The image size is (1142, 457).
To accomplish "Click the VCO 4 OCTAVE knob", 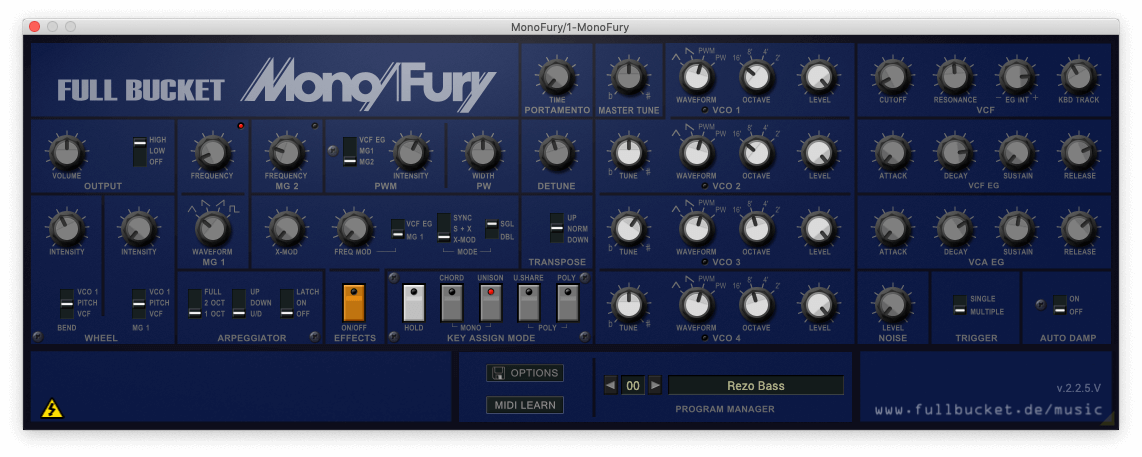I will click(757, 305).
